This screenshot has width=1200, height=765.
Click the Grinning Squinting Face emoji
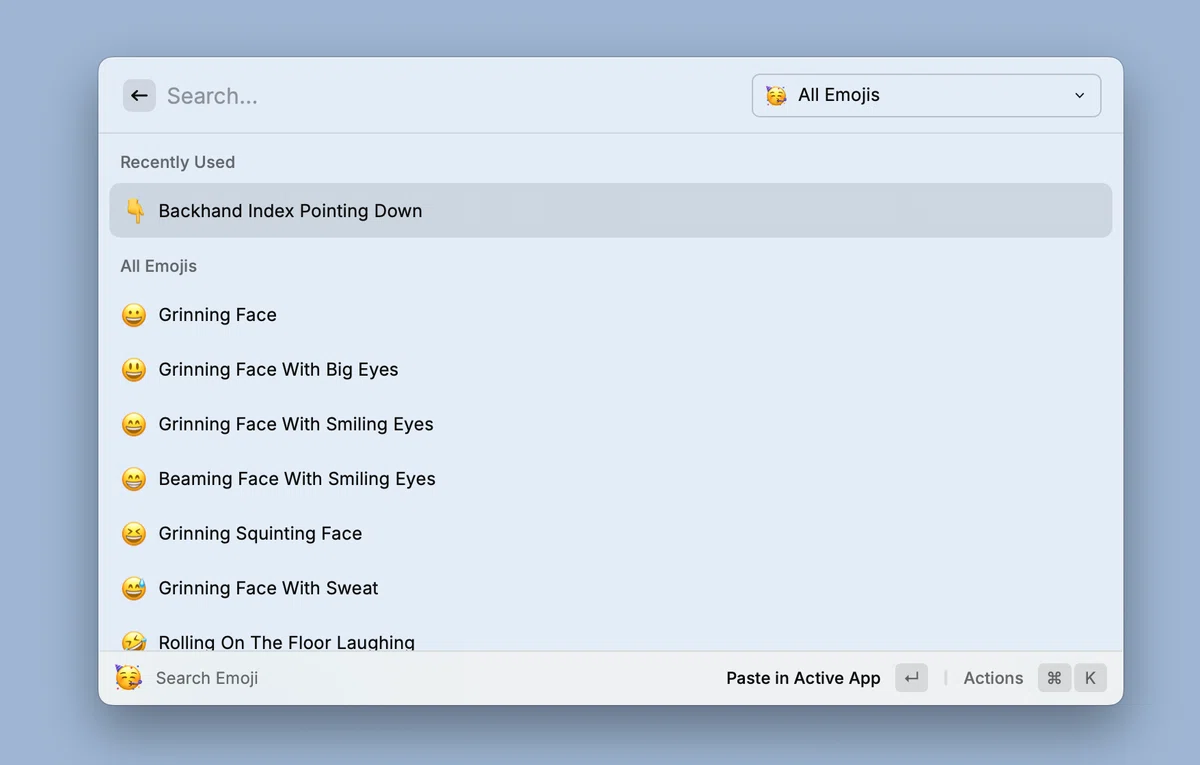pos(134,534)
